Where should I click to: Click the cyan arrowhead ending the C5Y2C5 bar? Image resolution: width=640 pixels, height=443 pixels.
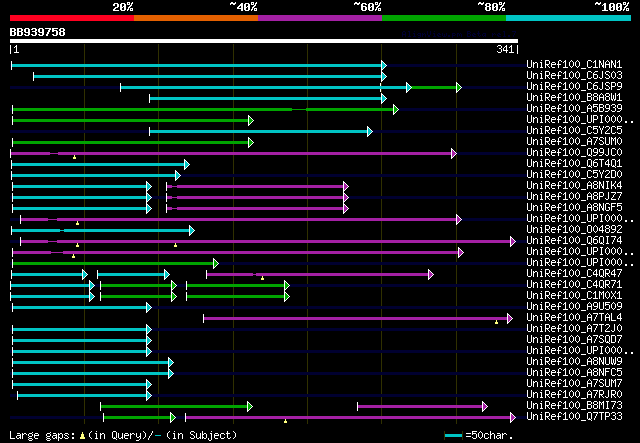click(x=370, y=131)
